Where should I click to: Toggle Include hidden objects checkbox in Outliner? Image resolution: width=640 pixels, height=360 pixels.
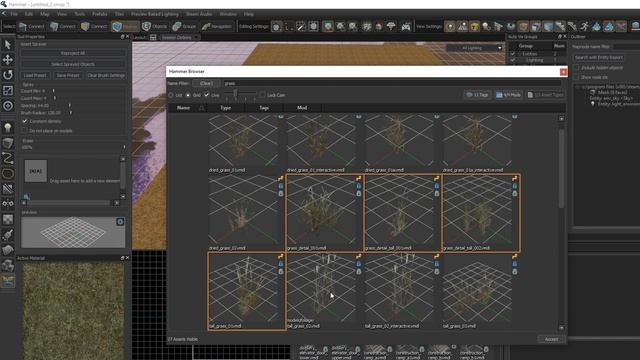[x=576, y=67]
